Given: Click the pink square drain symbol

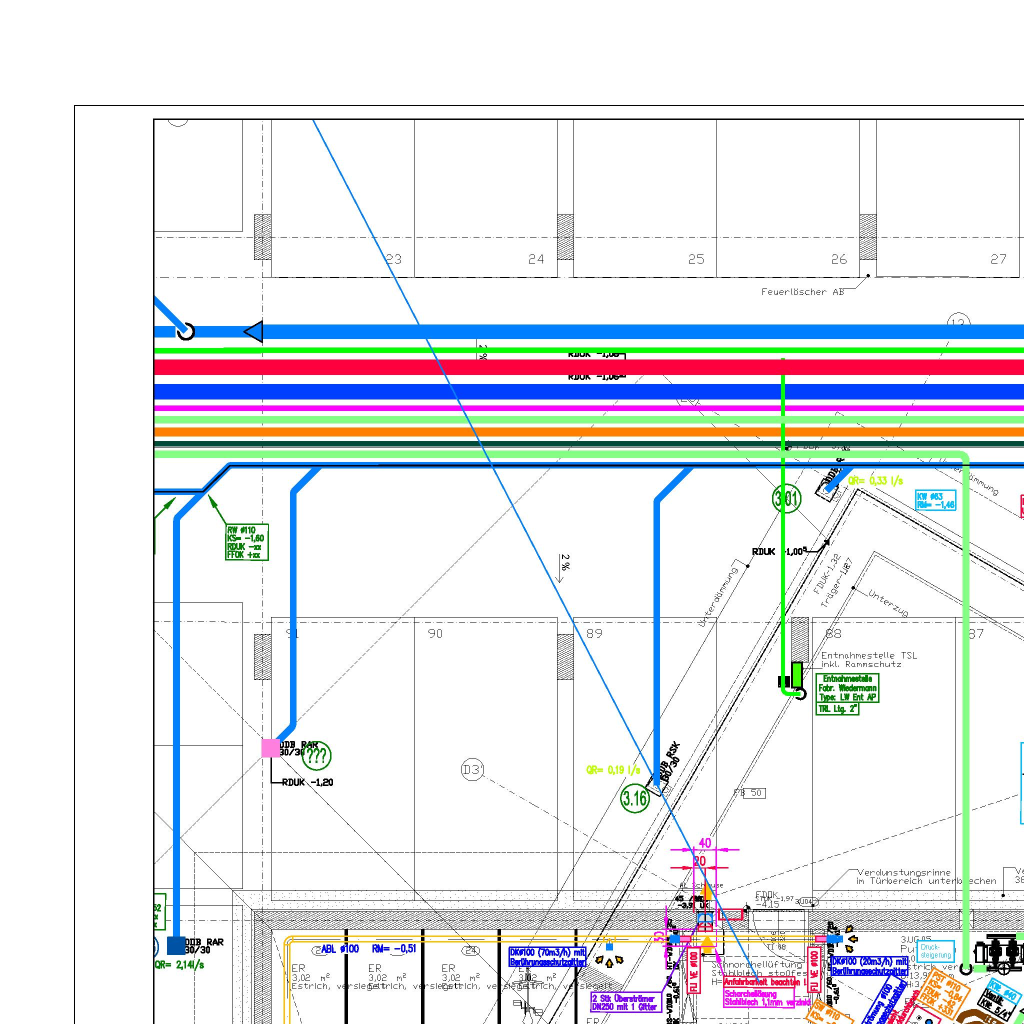Looking at the screenshot, I should pyautogui.click(x=270, y=748).
